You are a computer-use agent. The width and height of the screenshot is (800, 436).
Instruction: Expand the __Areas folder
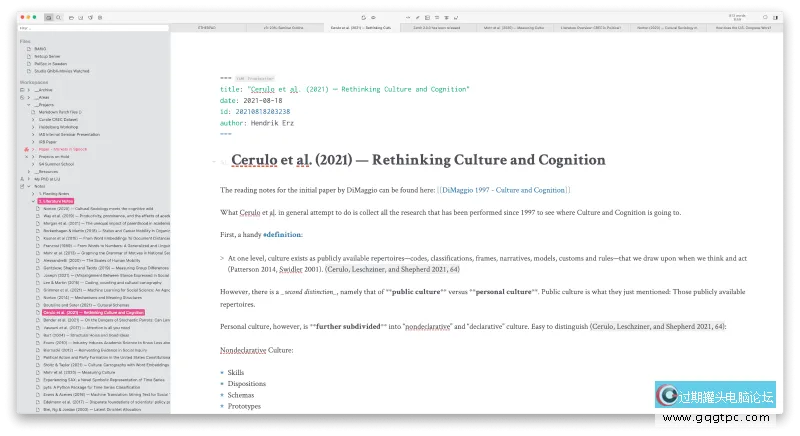pos(29,97)
